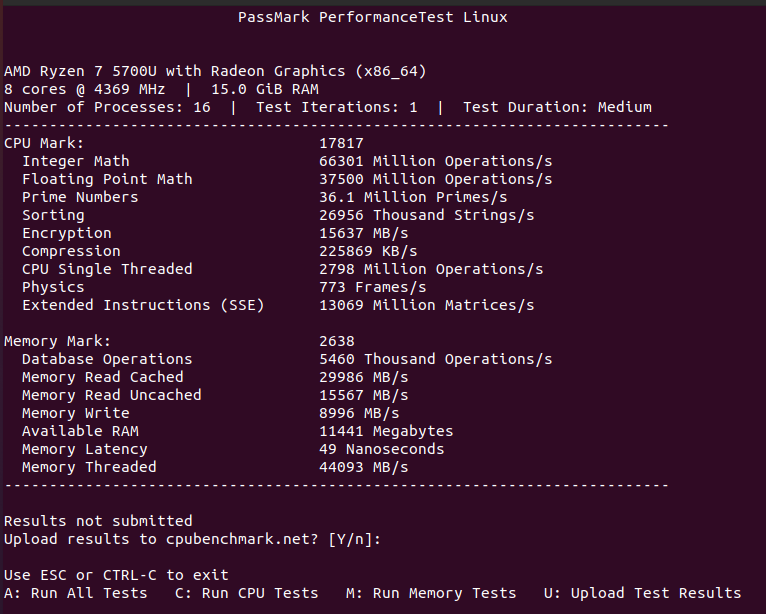Click the 'Encryption' row label
Screen dimensions: 766x614
[66, 233]
